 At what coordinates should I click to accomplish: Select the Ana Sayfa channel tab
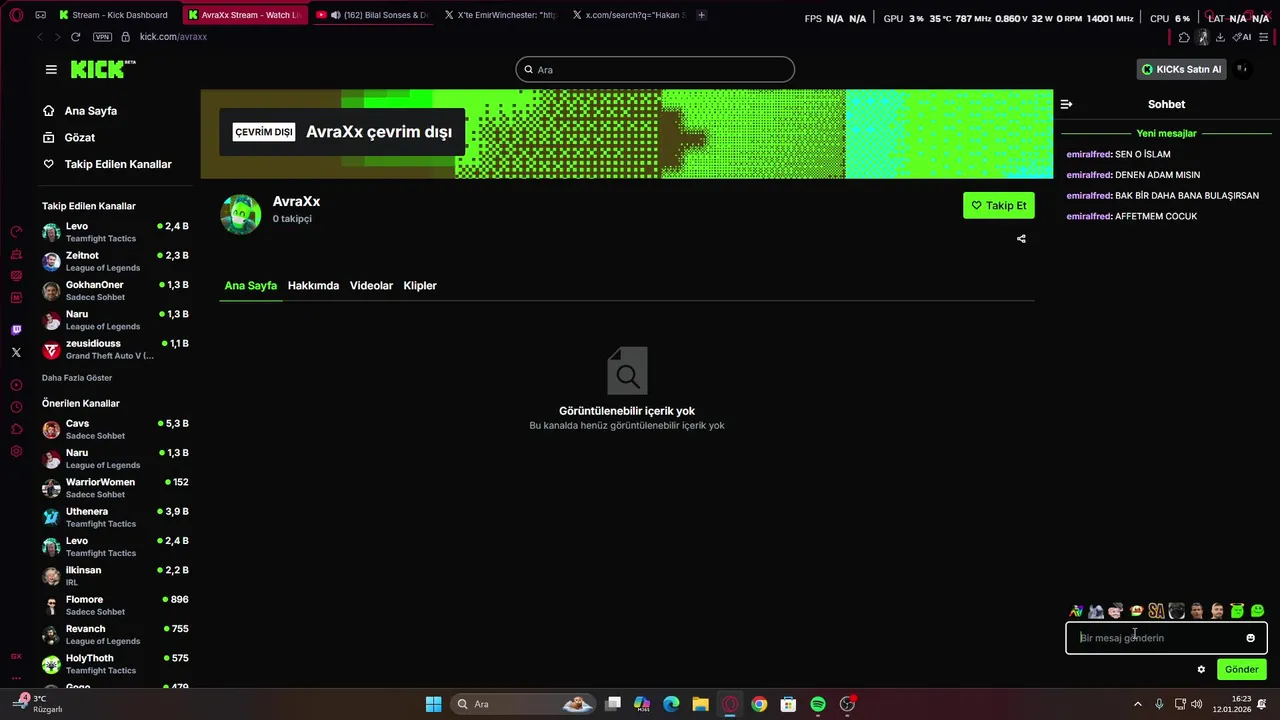coord(250,286)
